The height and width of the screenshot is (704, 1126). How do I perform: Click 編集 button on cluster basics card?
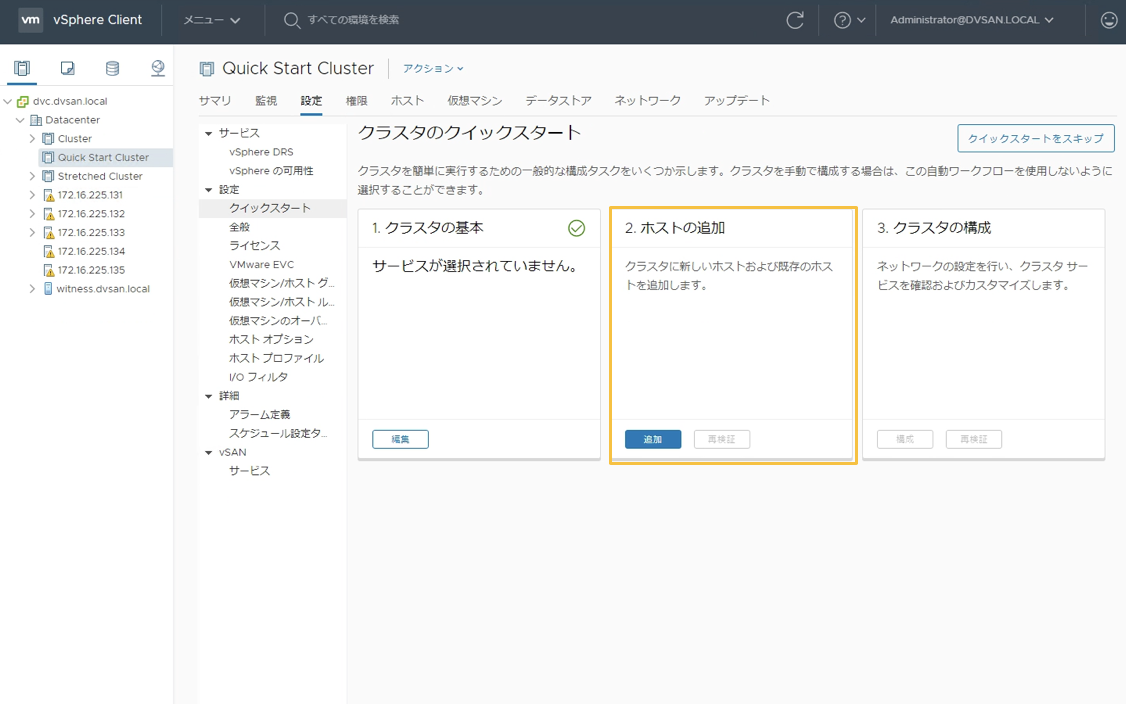point(400,439)
